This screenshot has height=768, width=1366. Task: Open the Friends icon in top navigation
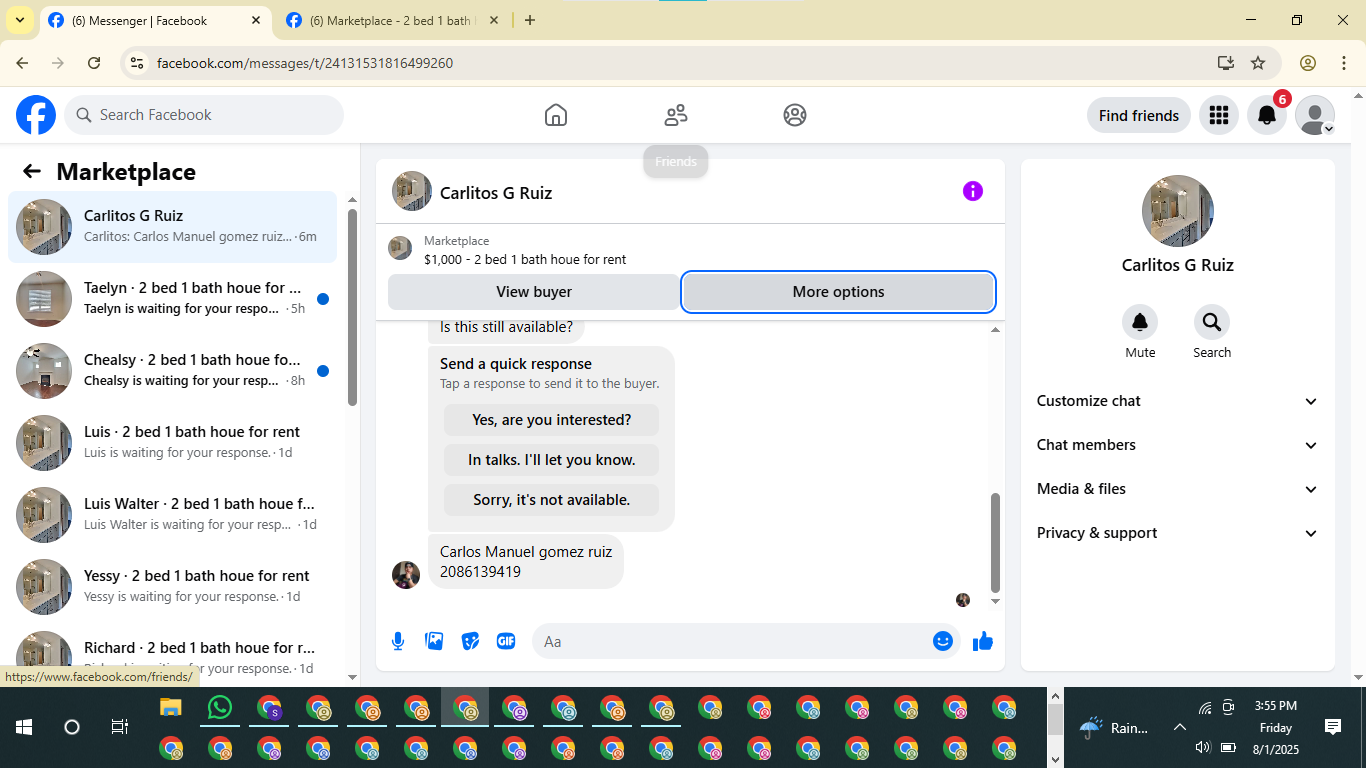click(676, 115)
